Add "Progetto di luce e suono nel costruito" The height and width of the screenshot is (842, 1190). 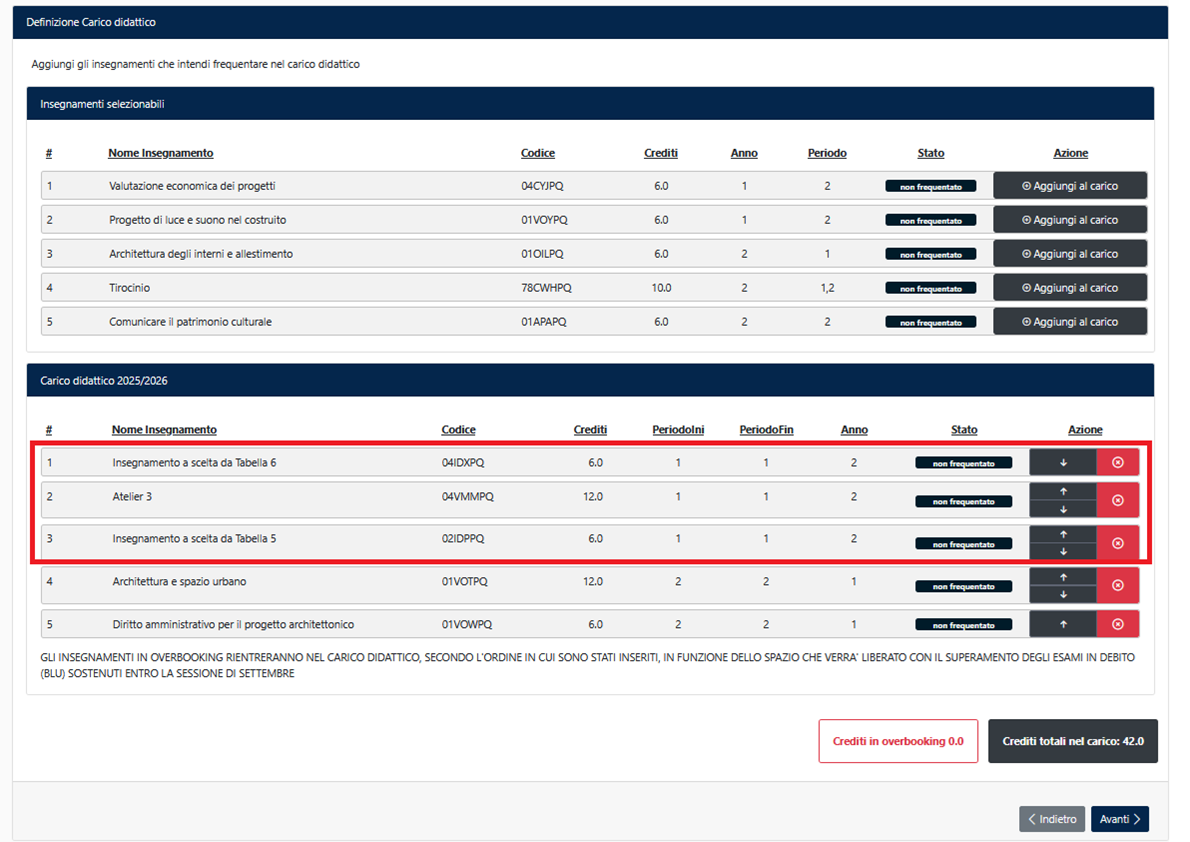(1069, 219)
